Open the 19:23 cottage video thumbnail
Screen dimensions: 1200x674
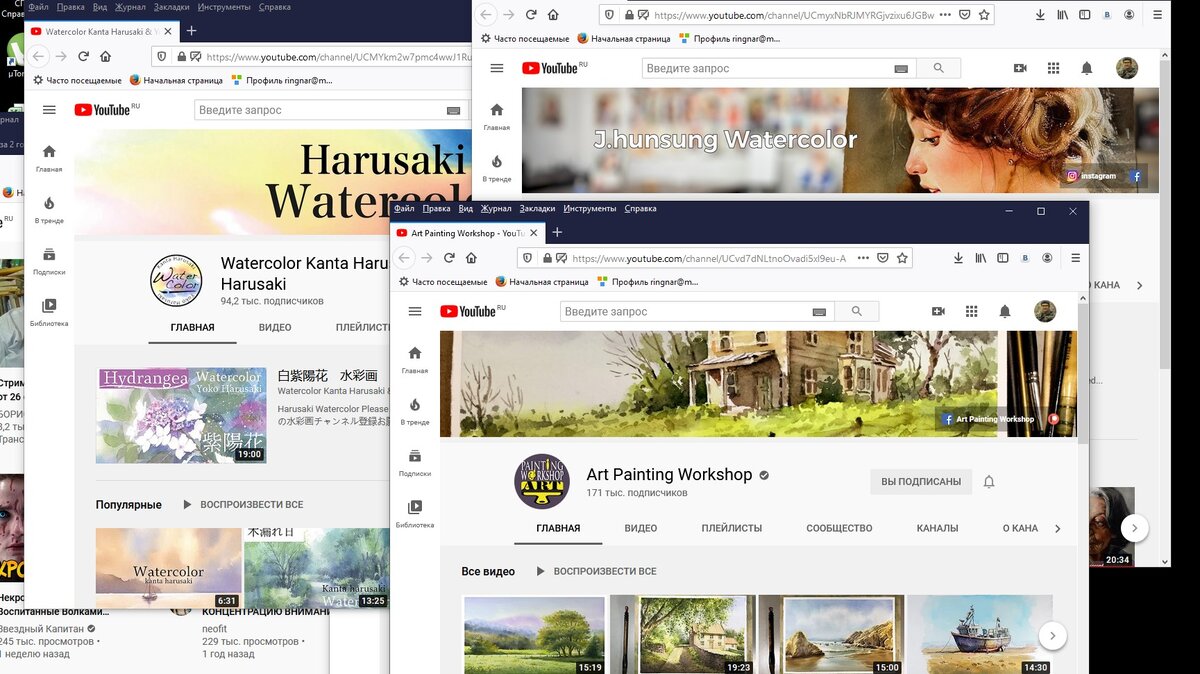coord(683,634)
